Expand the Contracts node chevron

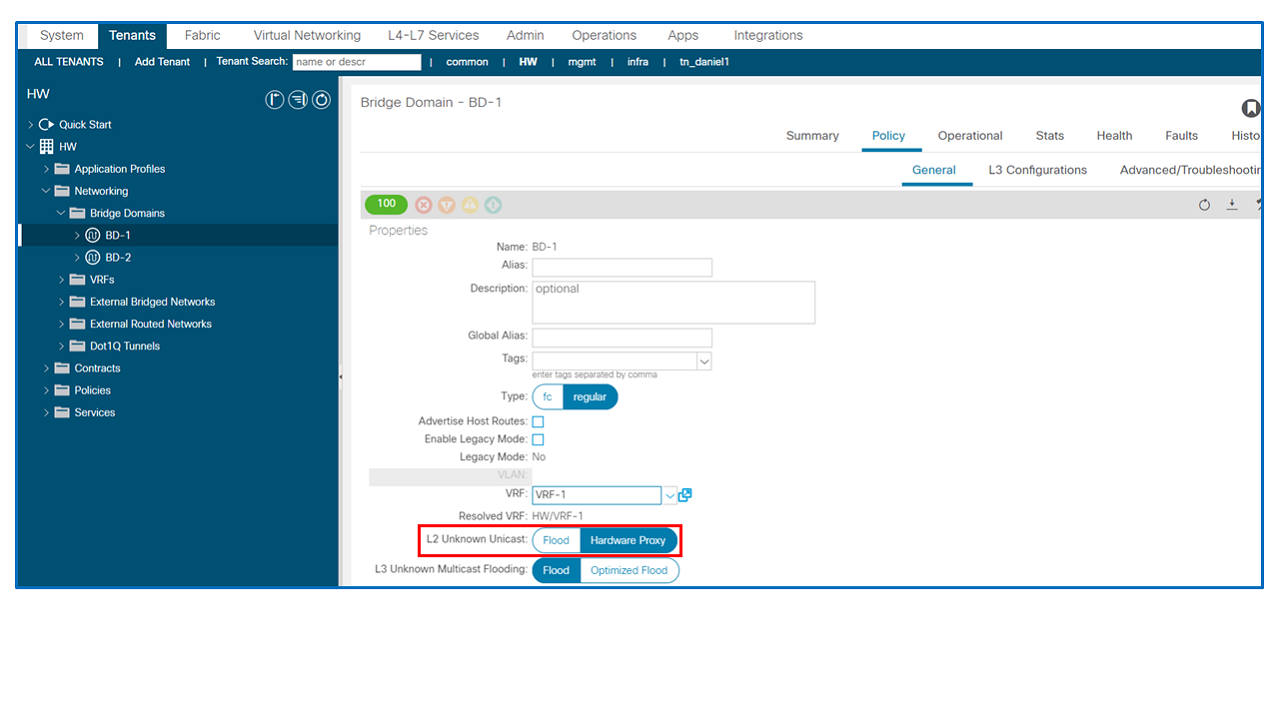(46, 368)
